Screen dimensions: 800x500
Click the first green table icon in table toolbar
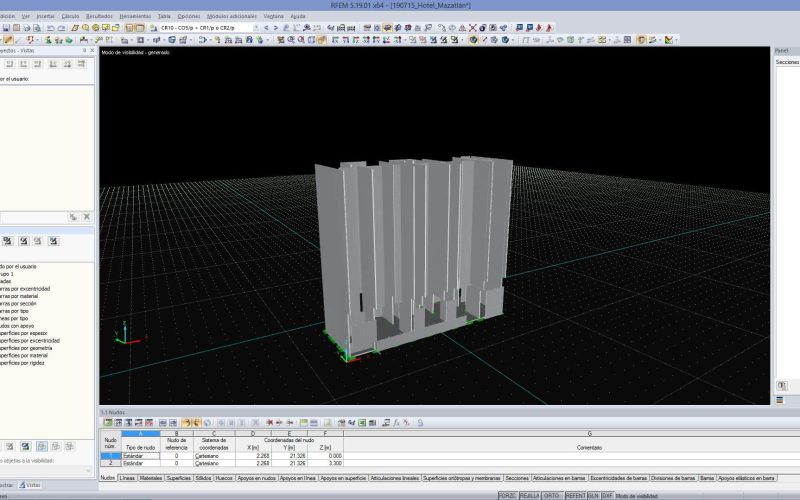(x=108, y=422)
